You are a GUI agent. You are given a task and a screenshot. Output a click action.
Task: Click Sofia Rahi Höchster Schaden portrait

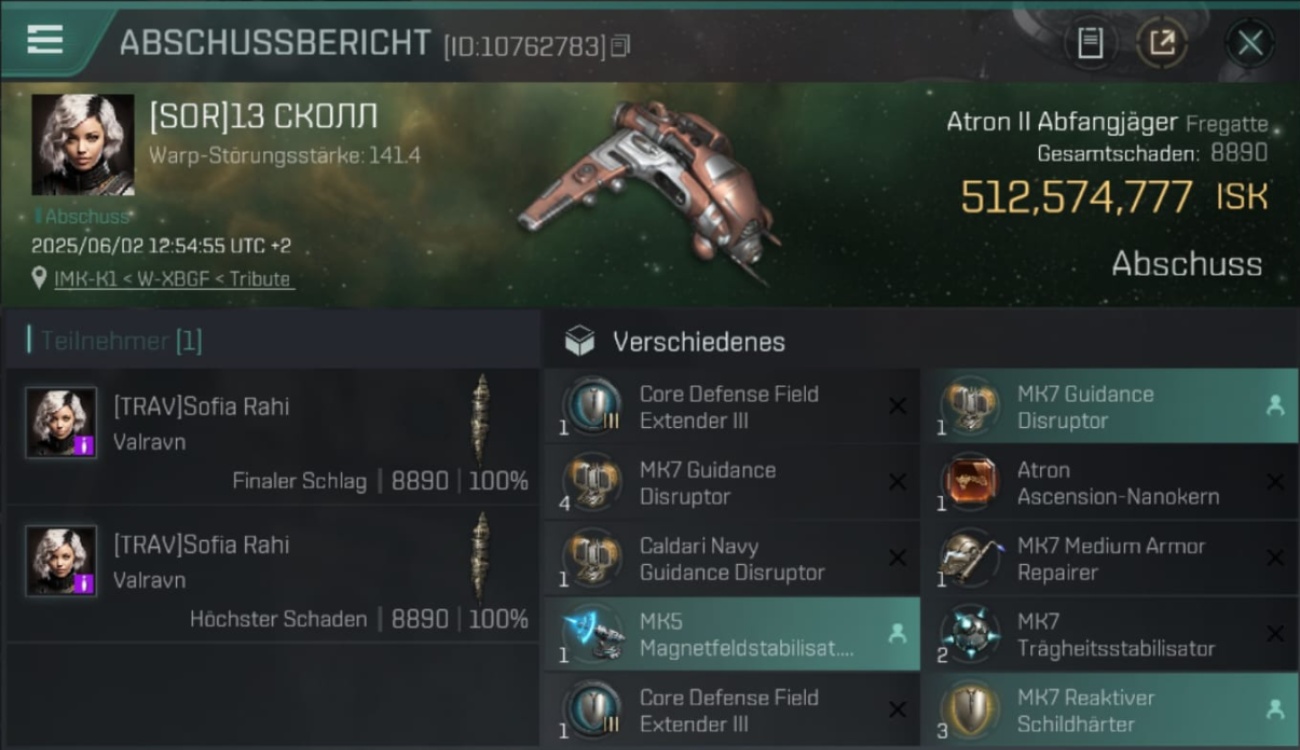pyautogui.click(x=61, y=562)
